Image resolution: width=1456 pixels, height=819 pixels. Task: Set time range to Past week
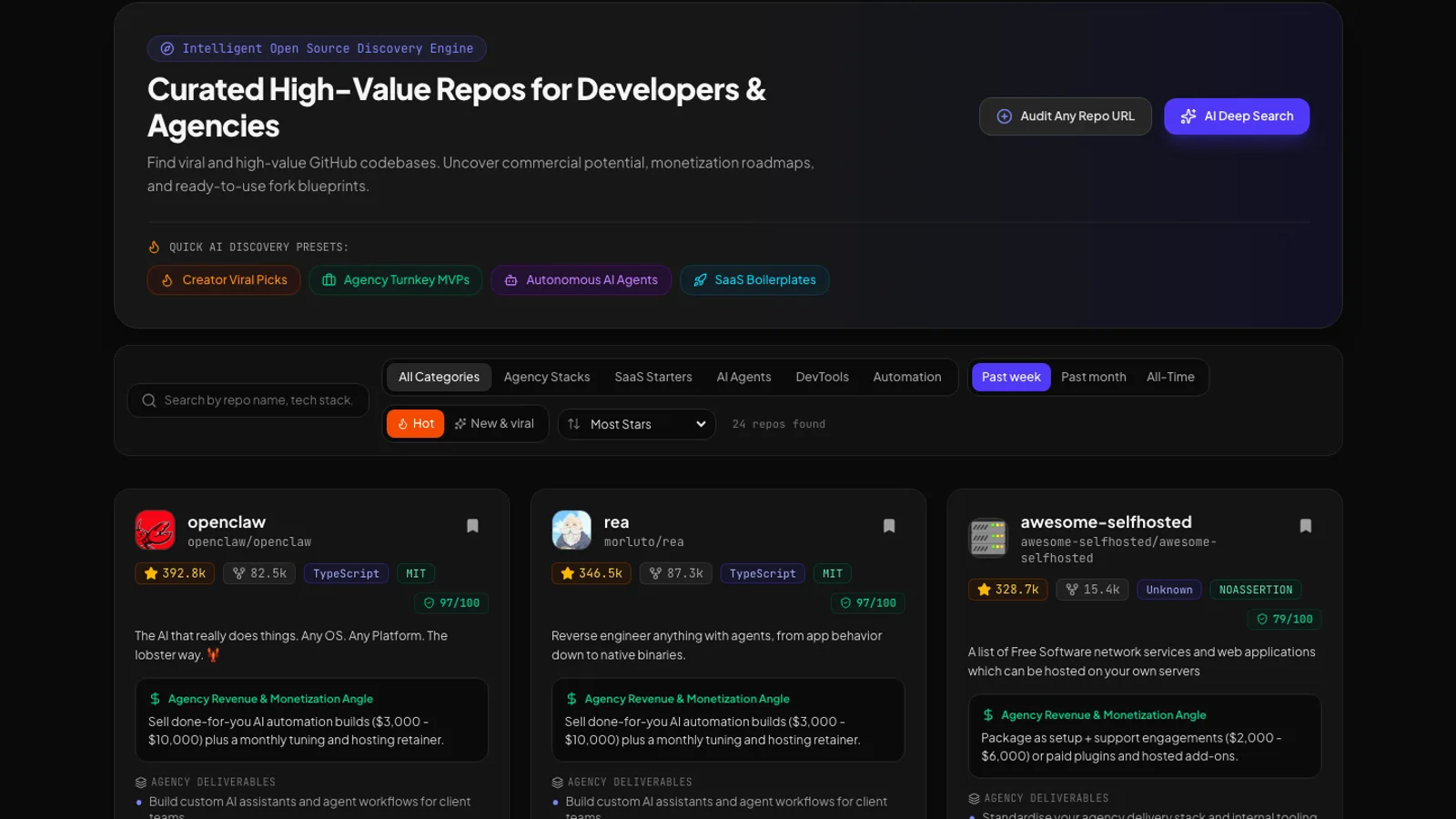coord(1011,377)
